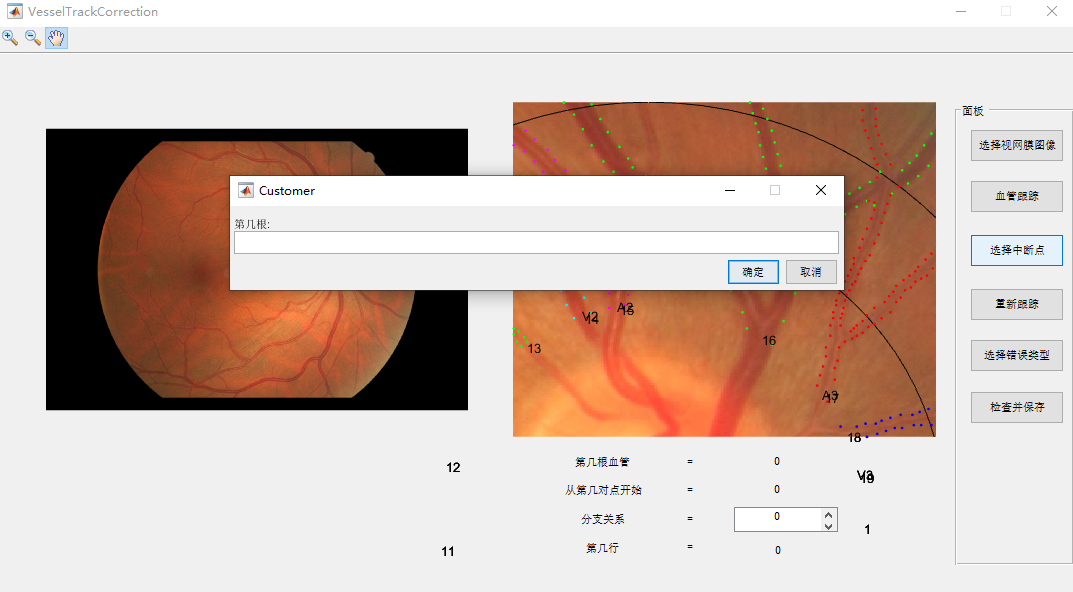The width and height of the screenshot is (1073, 592).
Task: Focus the 第几根 text input field
Action: (x=536, y=243)
